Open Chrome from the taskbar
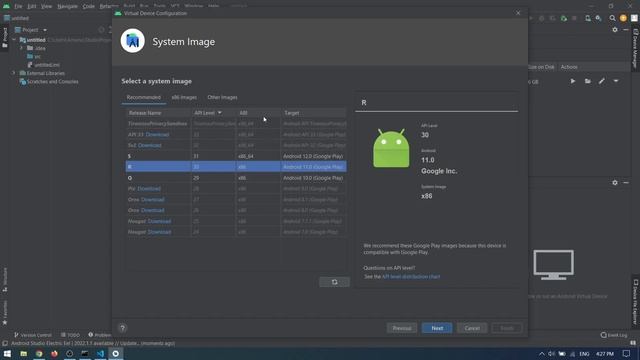This screenshot has height=360, width=640. [39, 353]
